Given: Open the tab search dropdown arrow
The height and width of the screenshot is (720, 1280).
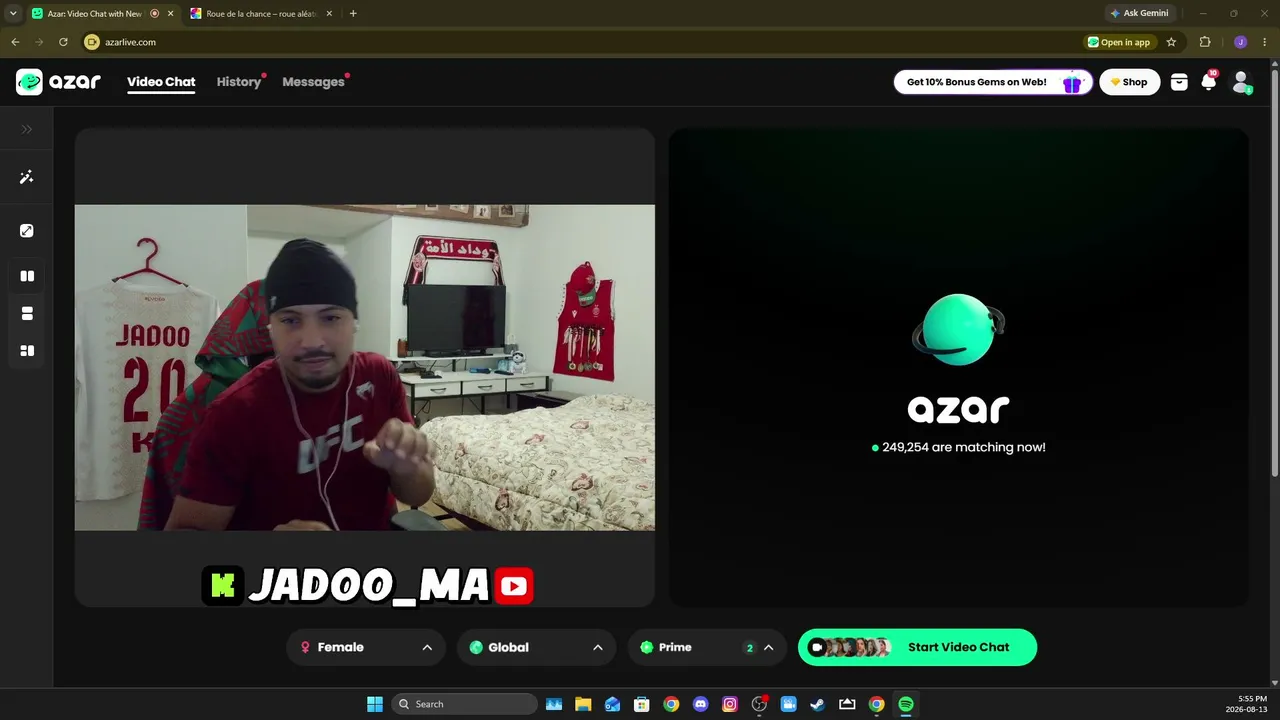Looking at the screenshot, I should tap(13, 14).
